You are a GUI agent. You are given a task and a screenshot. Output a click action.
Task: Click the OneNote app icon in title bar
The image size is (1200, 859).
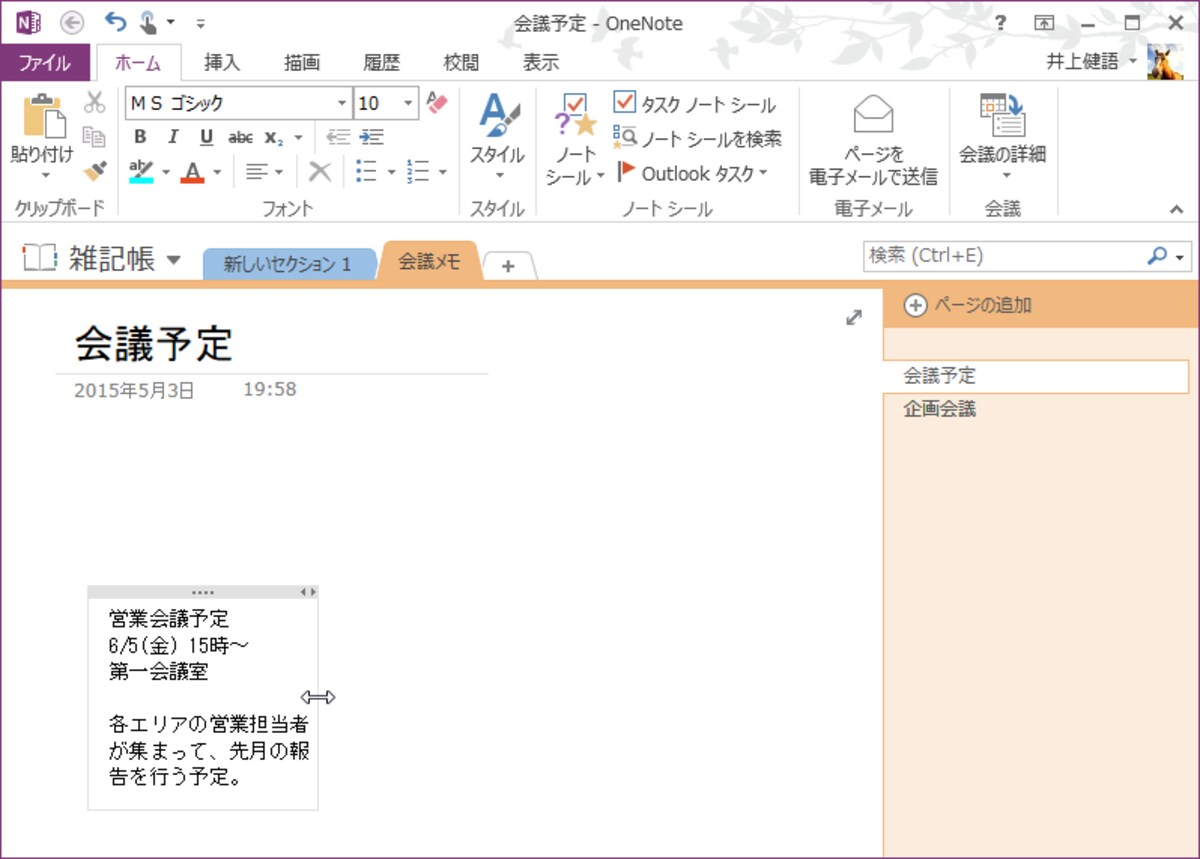click(x=28, y=22)
